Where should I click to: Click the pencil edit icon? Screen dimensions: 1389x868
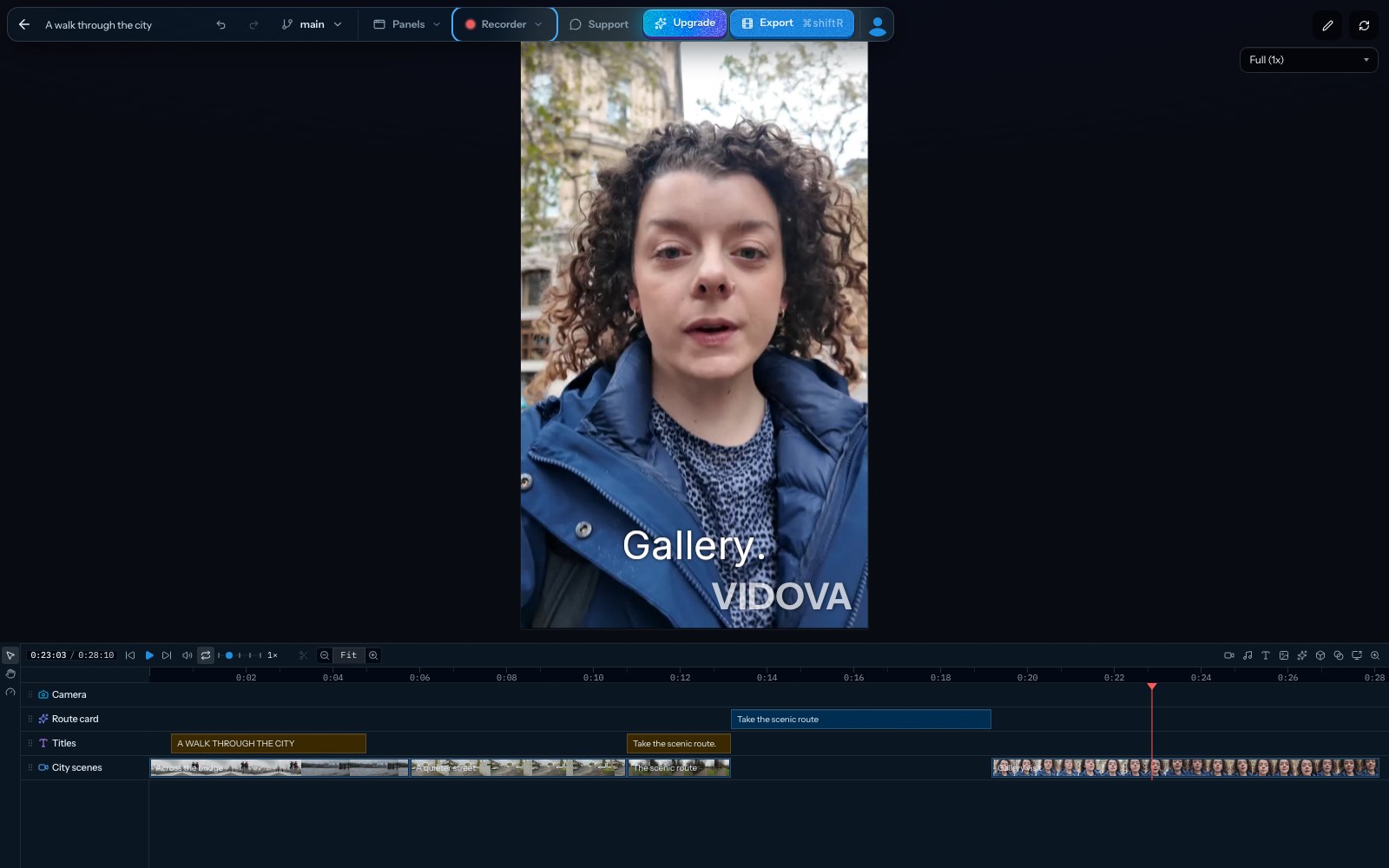[1327, 25]
